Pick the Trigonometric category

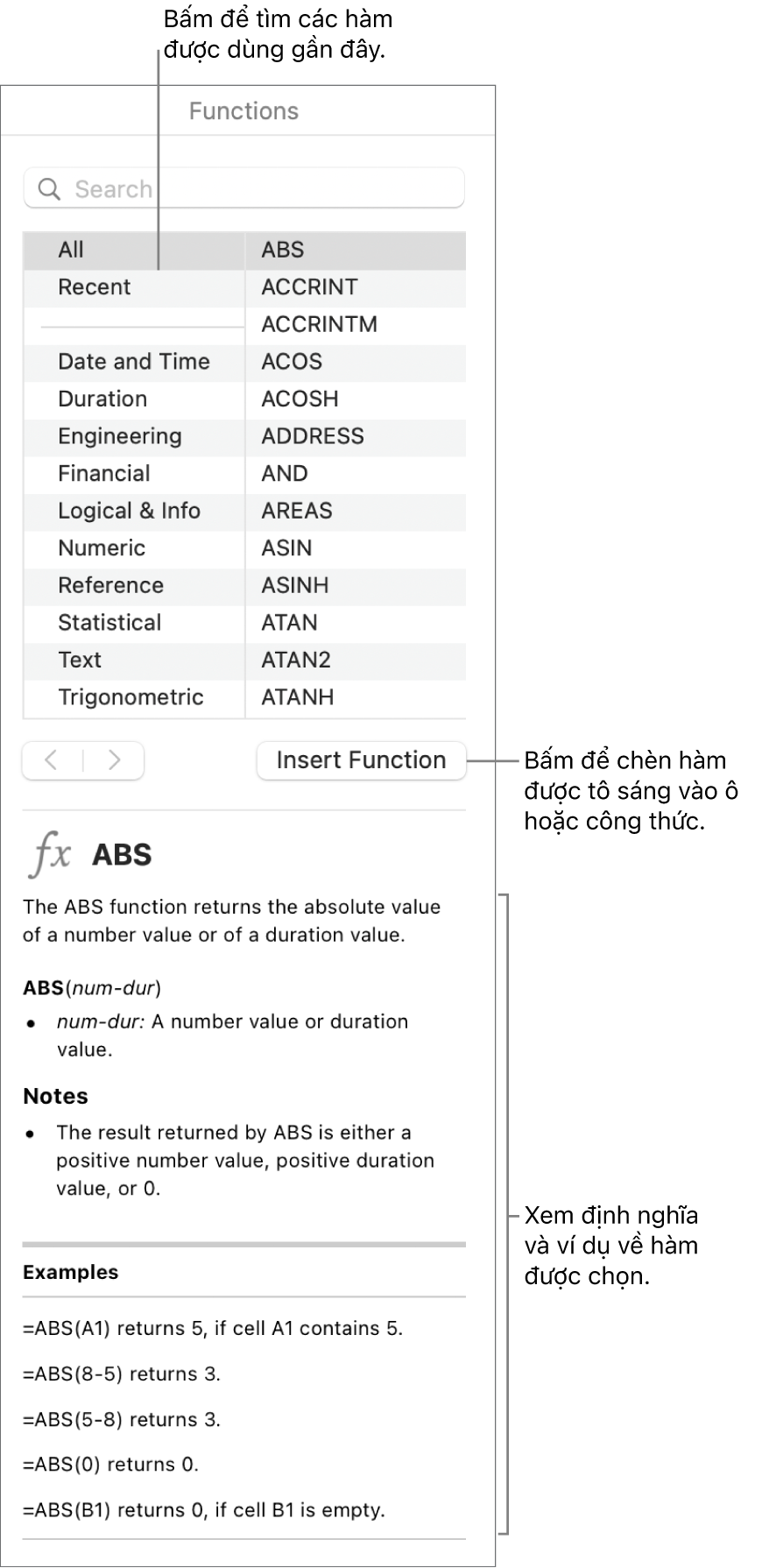[131, 697]
